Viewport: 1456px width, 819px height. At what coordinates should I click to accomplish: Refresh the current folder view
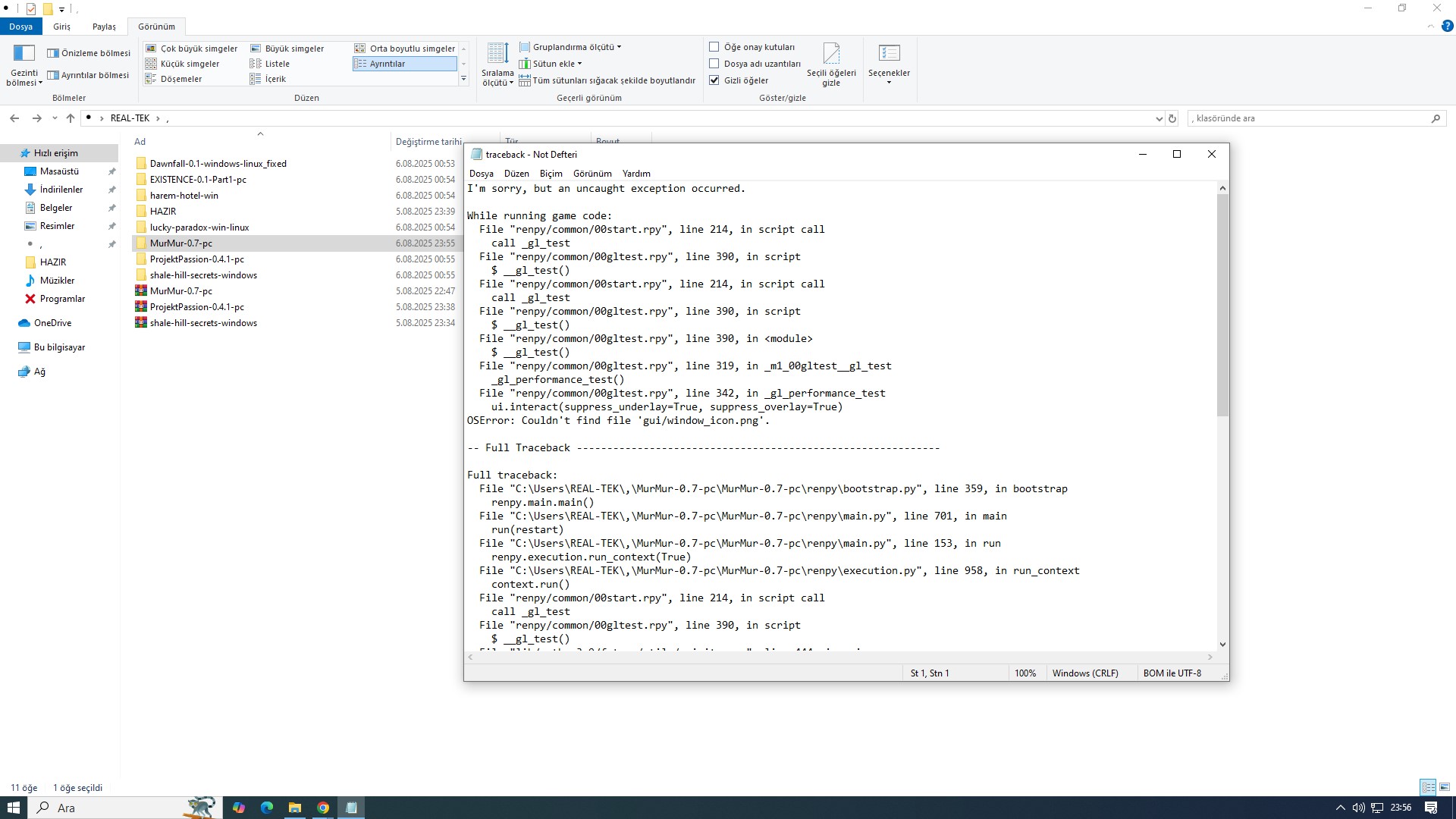click(1172, 118)
